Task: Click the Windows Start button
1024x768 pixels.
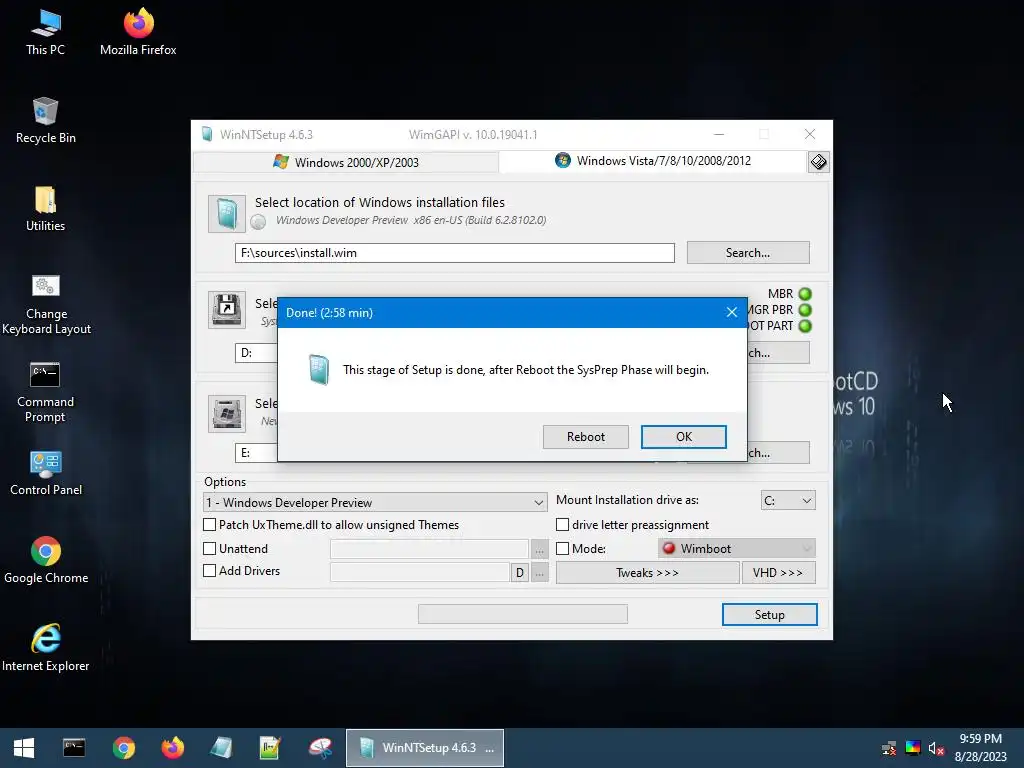Action: [24, 748]
